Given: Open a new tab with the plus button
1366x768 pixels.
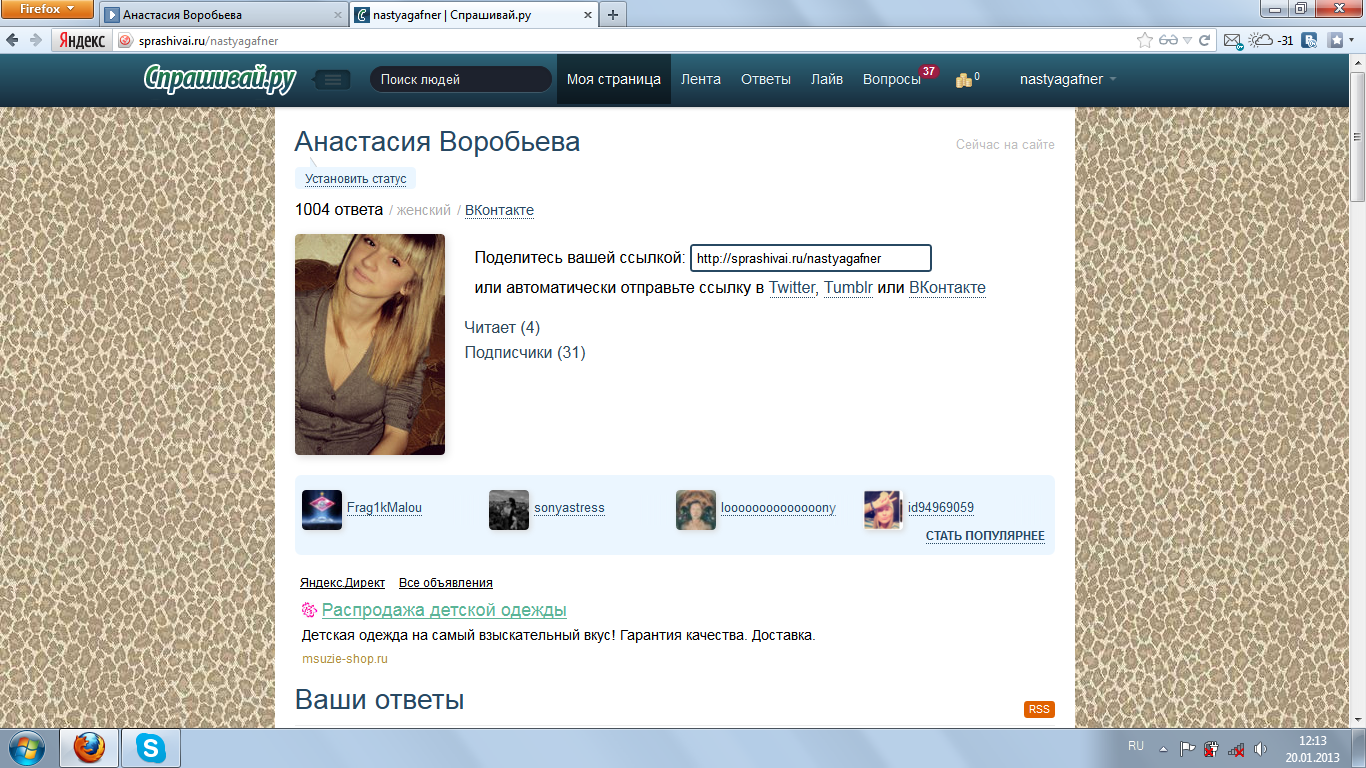Looking at the screenshot, I should pyautogui.click(x=613, y=15).
